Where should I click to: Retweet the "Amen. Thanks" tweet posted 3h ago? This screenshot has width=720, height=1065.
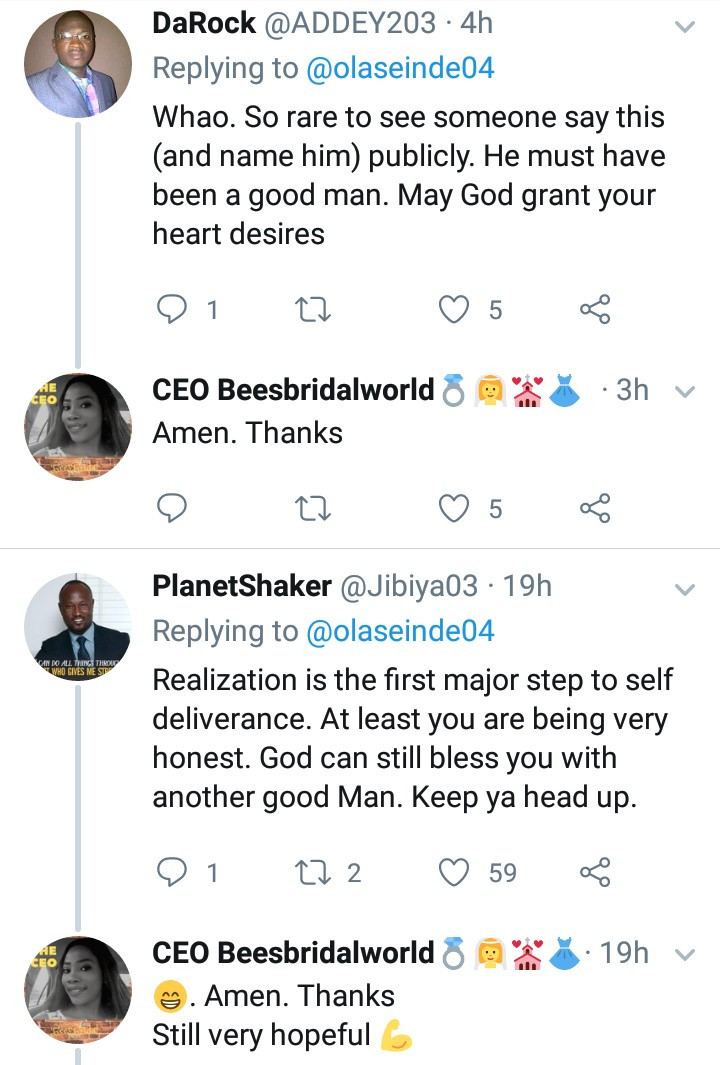pos(315,509)
